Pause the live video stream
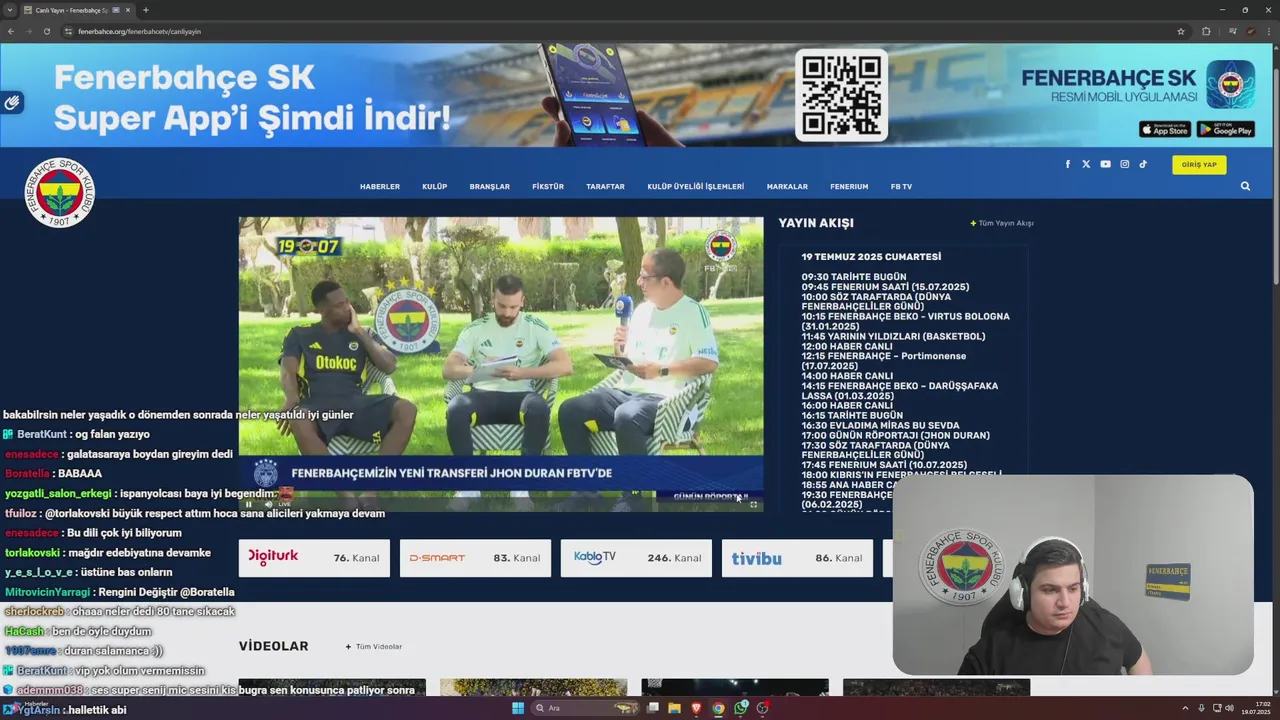This screenshot has height=720, width=1280. pyautogui.click(x=249, y=504)
